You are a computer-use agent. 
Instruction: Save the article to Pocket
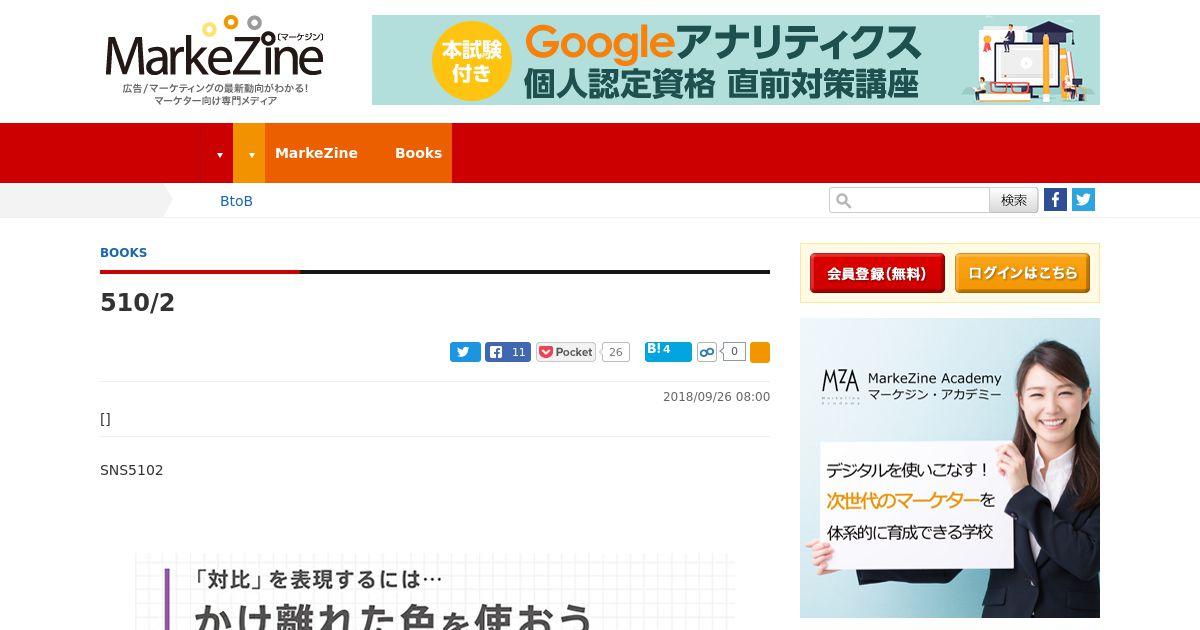(x=566, y=352)
